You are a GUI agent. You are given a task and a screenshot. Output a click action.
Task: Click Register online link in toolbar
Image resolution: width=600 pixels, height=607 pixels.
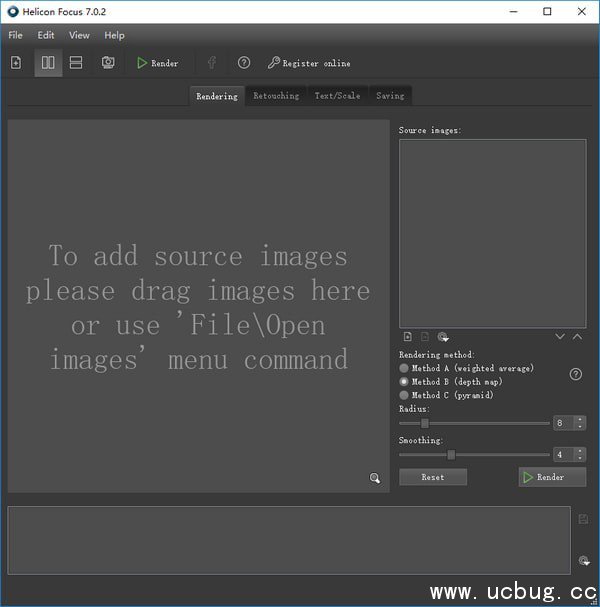(309, 63)
